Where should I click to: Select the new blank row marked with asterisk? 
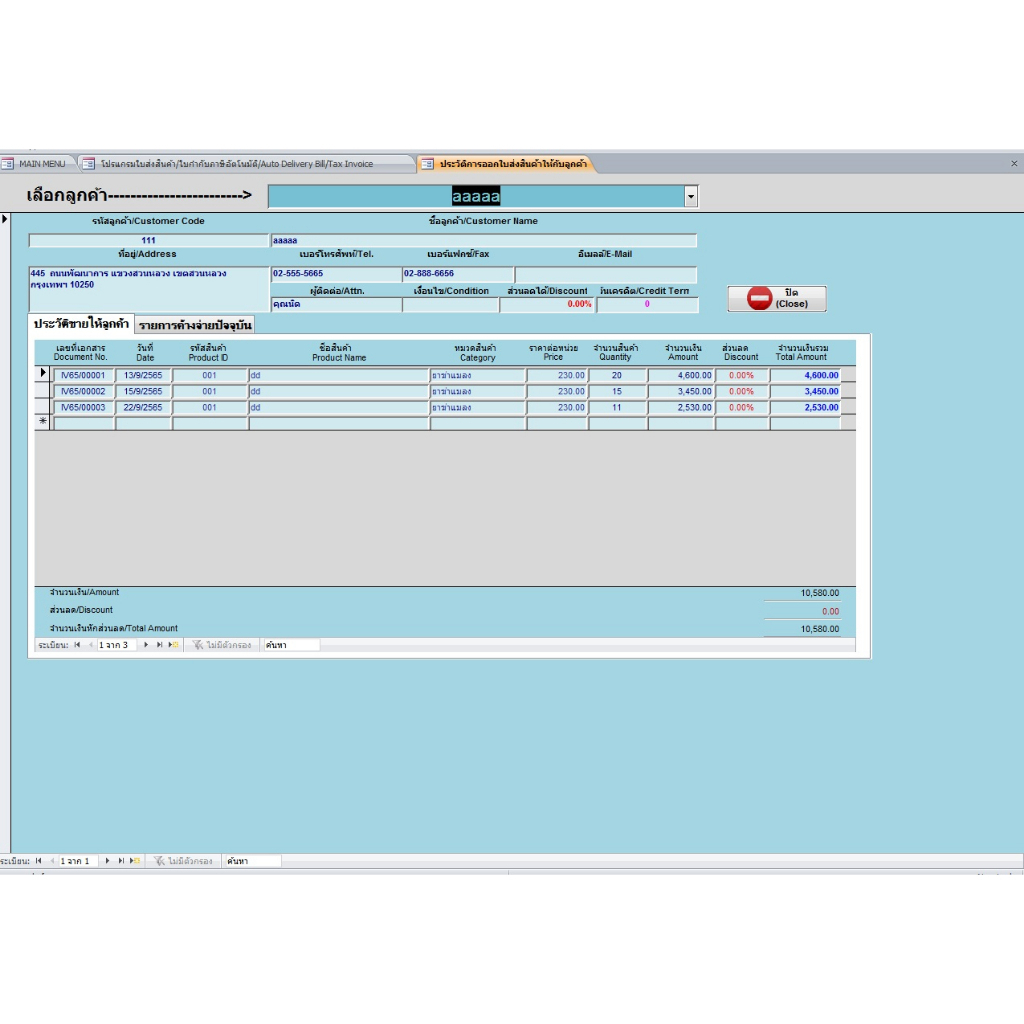click(x=43, y=423)
